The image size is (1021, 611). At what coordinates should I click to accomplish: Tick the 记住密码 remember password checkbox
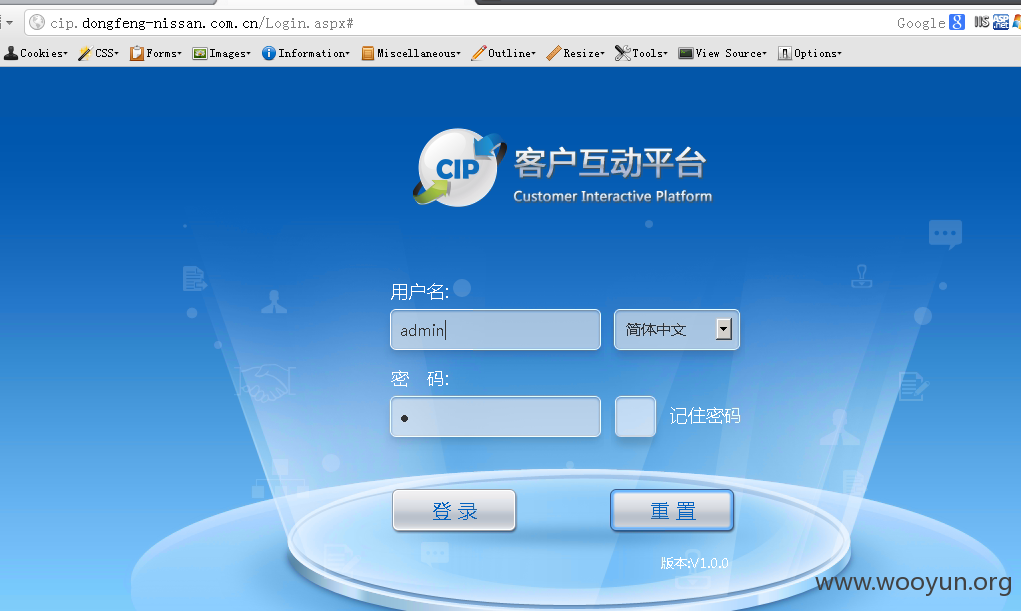(636, 416)
